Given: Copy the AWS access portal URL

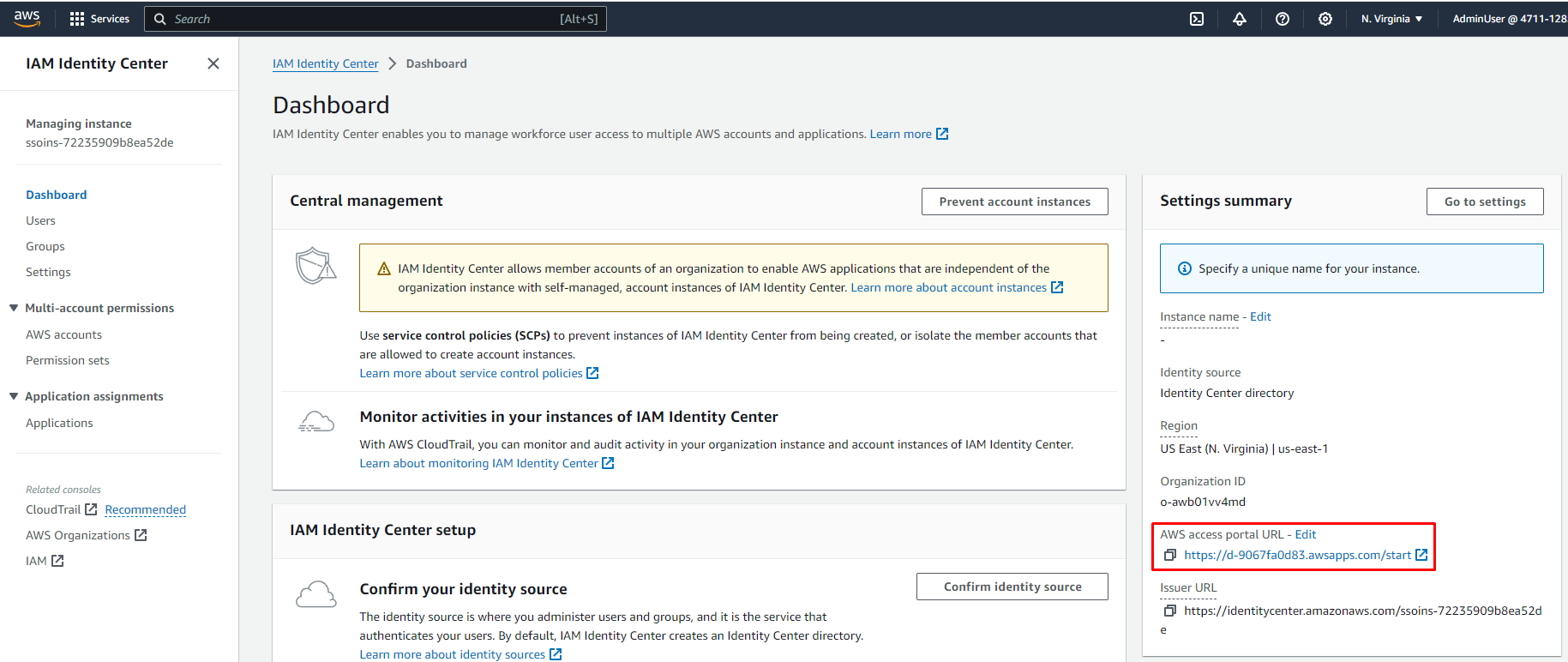Looking at the screenshot, I should click(x=1169, y=555).
